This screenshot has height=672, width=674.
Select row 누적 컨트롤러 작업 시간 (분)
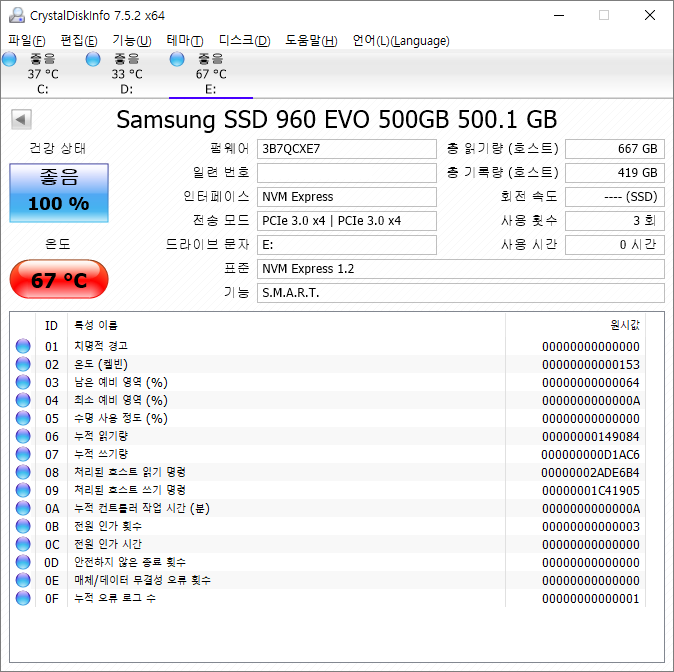click(x=328, y=508)
